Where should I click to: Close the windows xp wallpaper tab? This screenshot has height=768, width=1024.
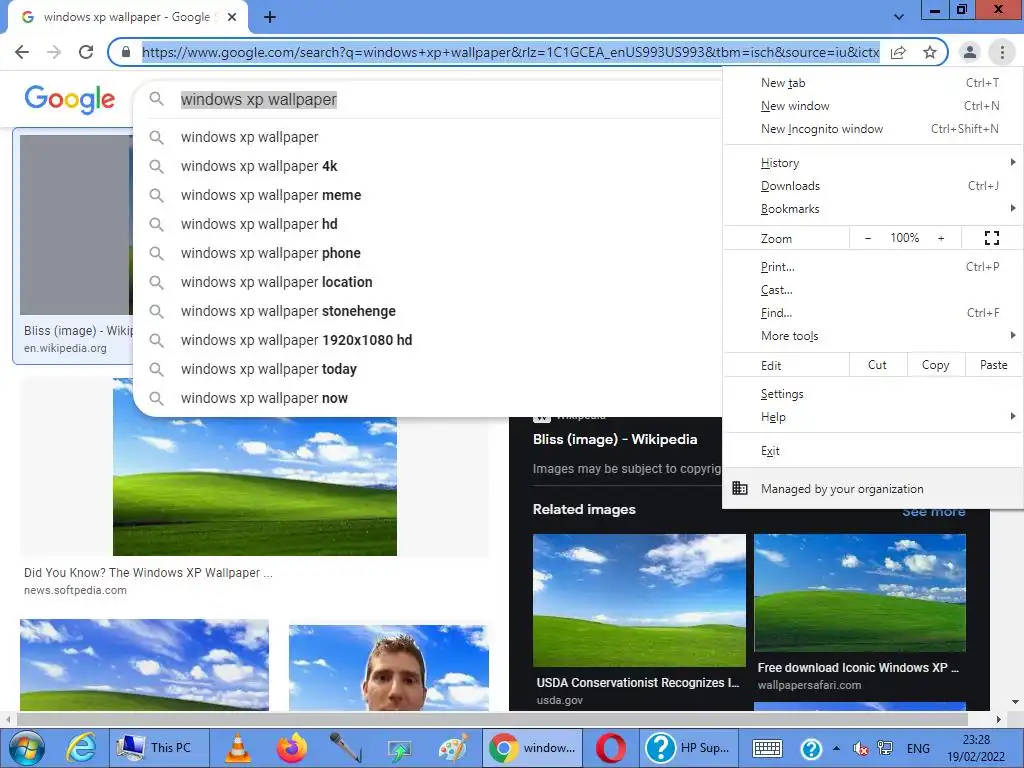232,17
